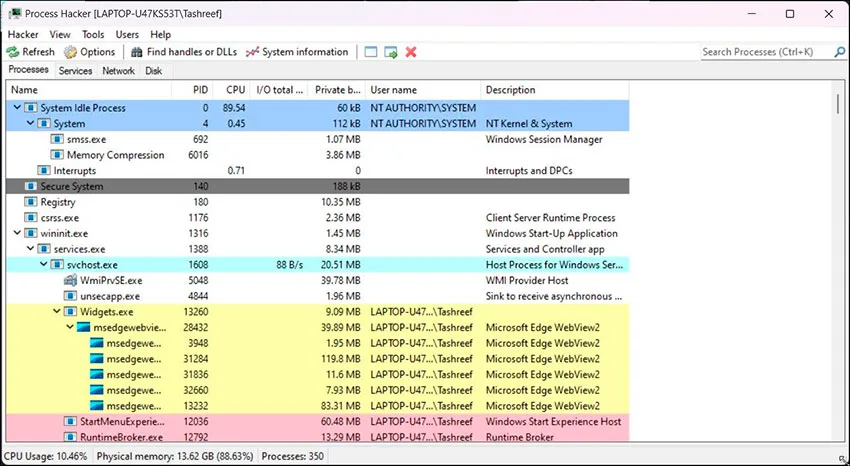
Task: Sort by the Private bytes column header
Action: point(336,90)
